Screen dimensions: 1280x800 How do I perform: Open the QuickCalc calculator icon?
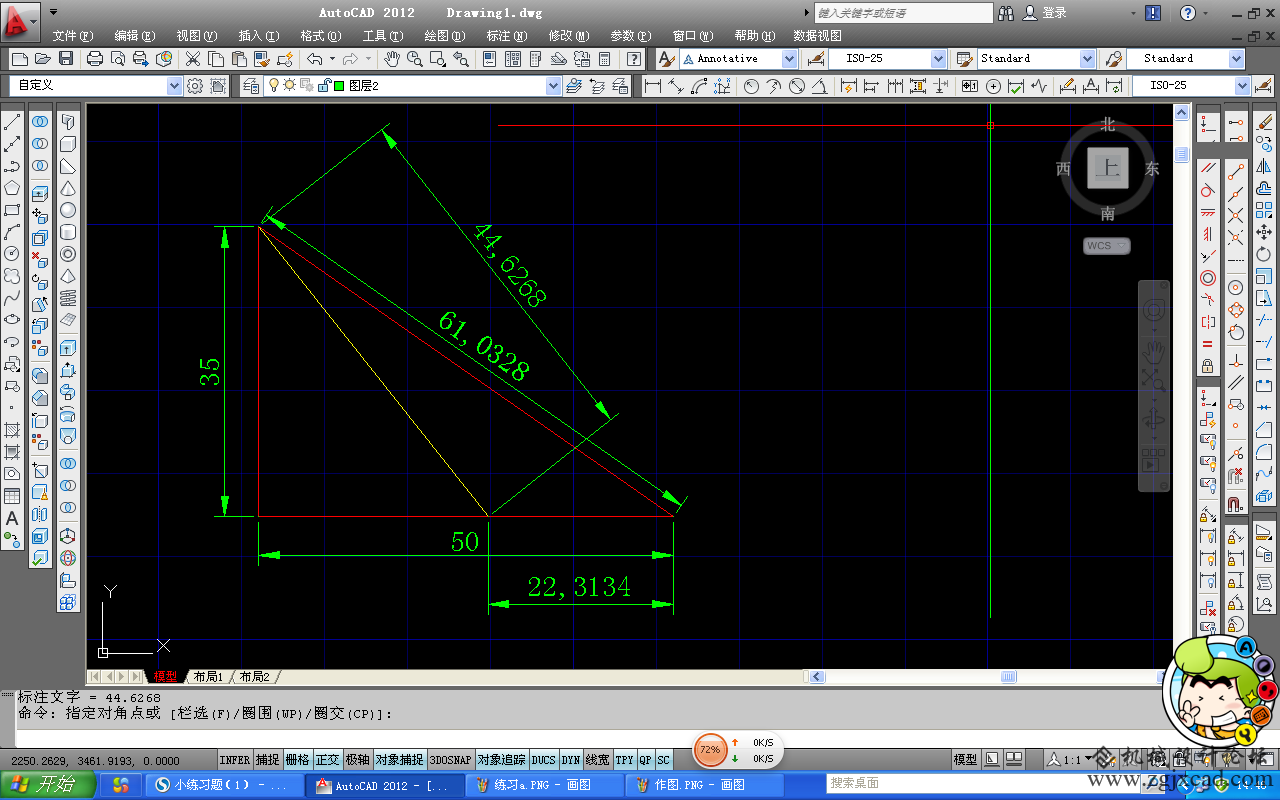click(603, 59)
